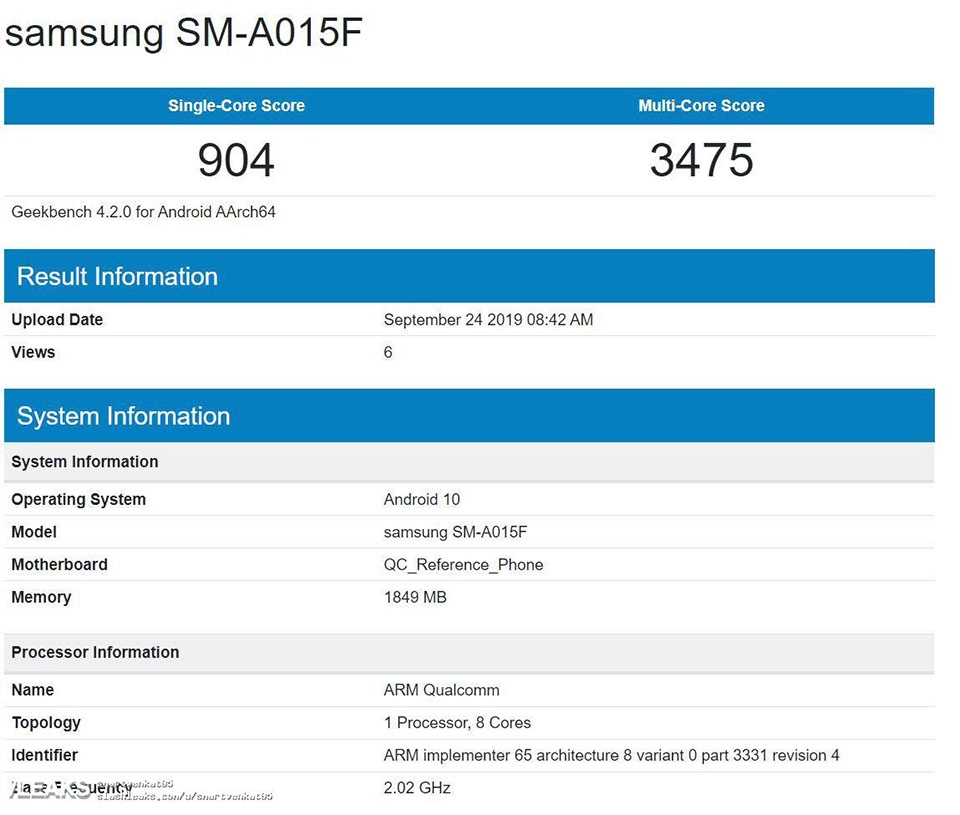Select the ARM Qualcomm value
The width and height of the screenshot is (960, 815).
441,690
